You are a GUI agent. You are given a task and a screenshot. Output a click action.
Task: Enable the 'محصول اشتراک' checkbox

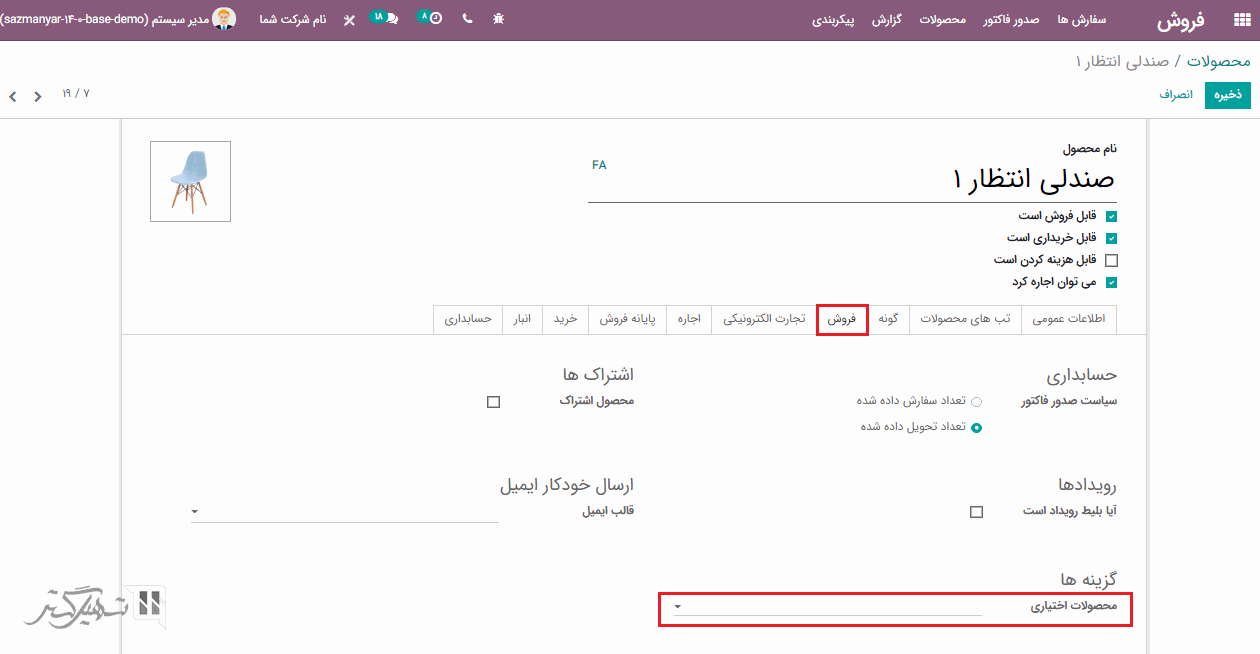493,402
